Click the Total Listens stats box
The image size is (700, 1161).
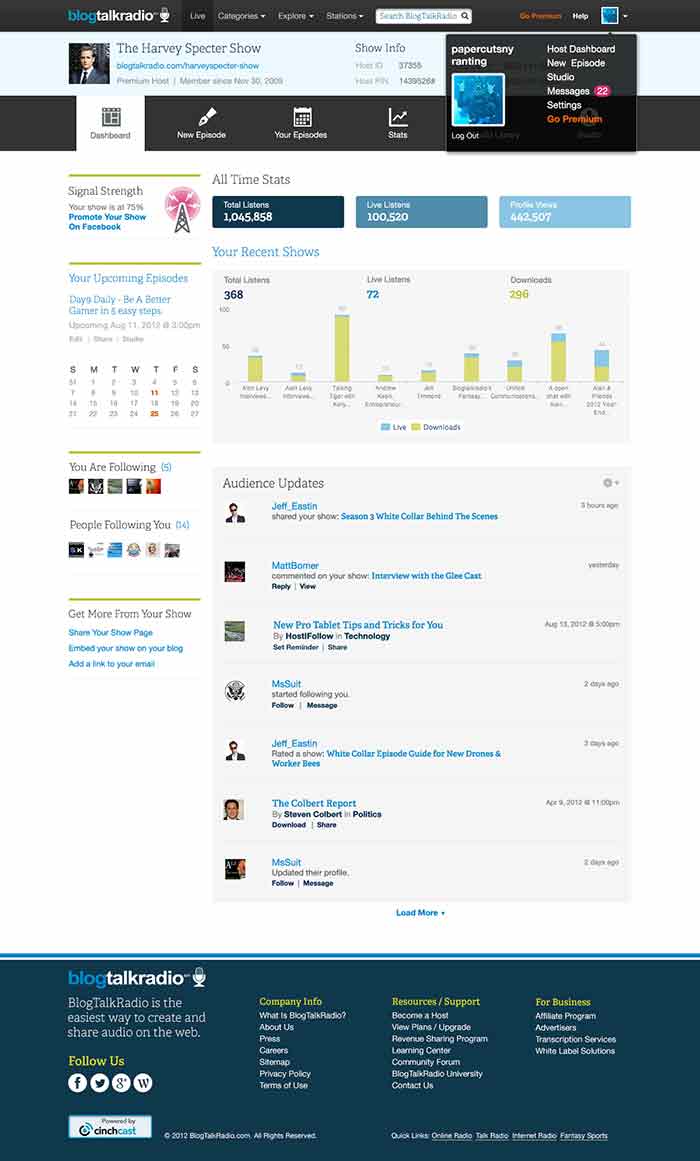(x=278, y=212)
